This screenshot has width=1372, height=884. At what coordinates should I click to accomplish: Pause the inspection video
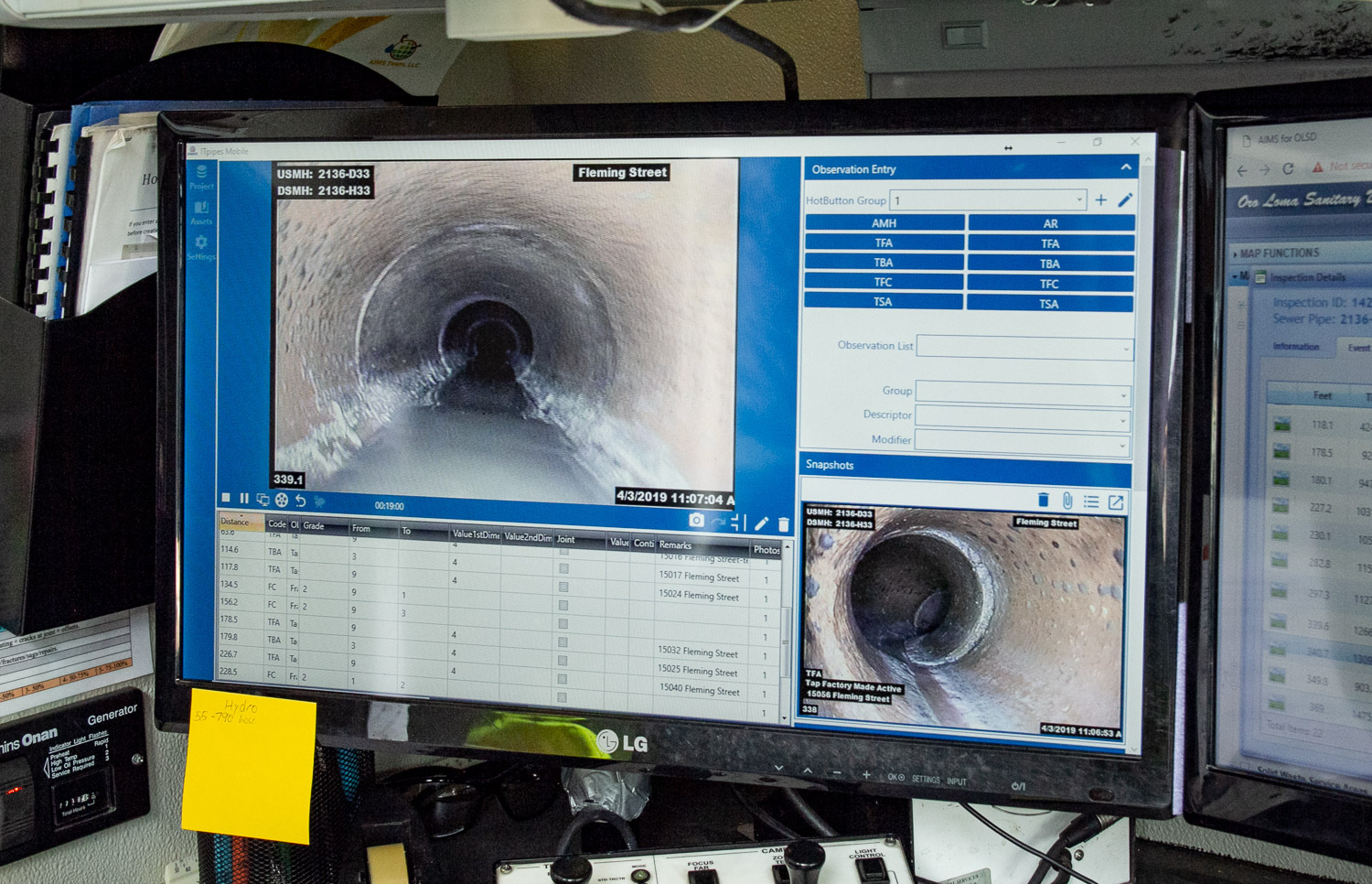point(244,499)
